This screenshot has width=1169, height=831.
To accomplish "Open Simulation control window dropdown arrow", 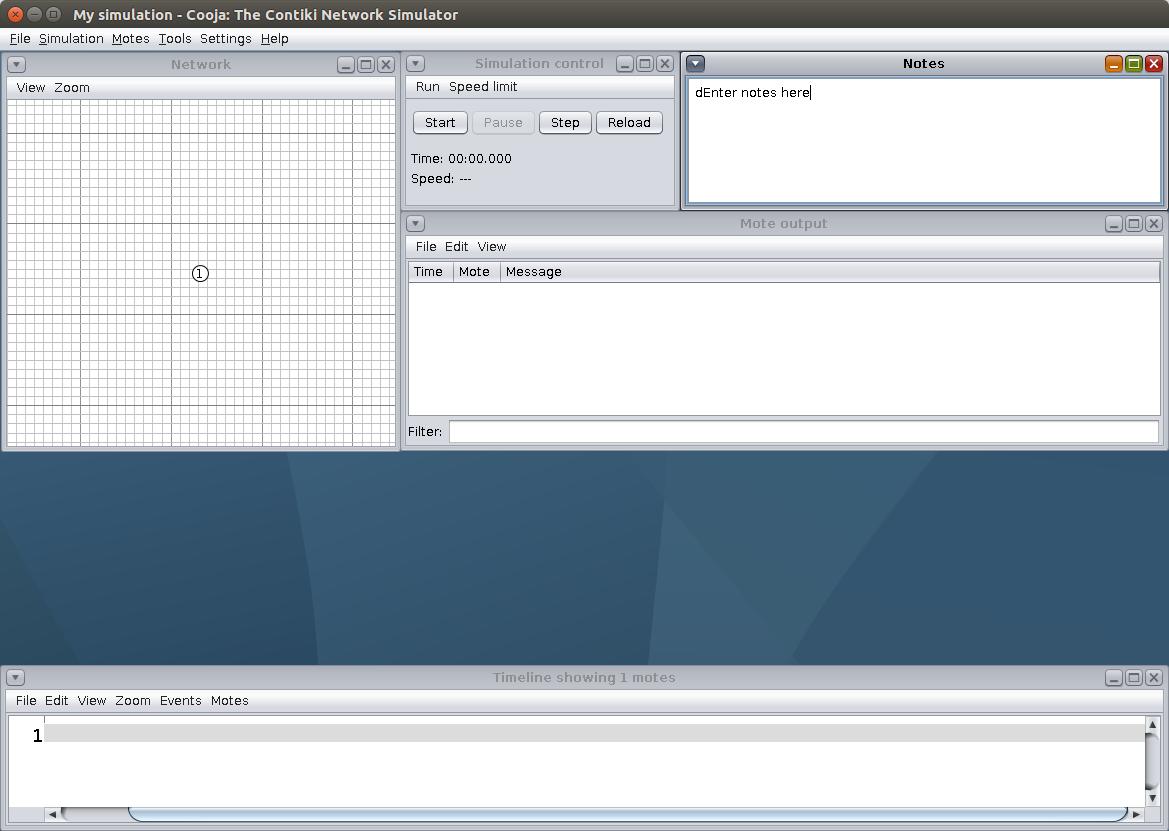I will coord(416,64).
